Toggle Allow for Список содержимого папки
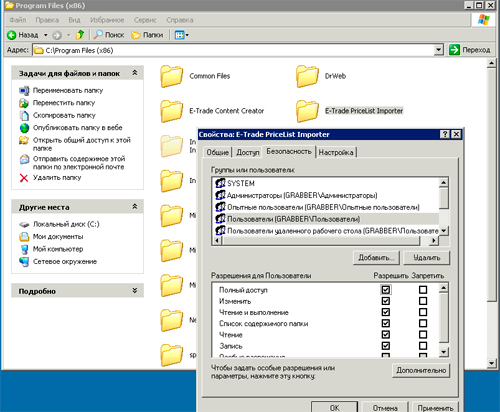Screen dimensions: 500x412 tap(386, 323)
